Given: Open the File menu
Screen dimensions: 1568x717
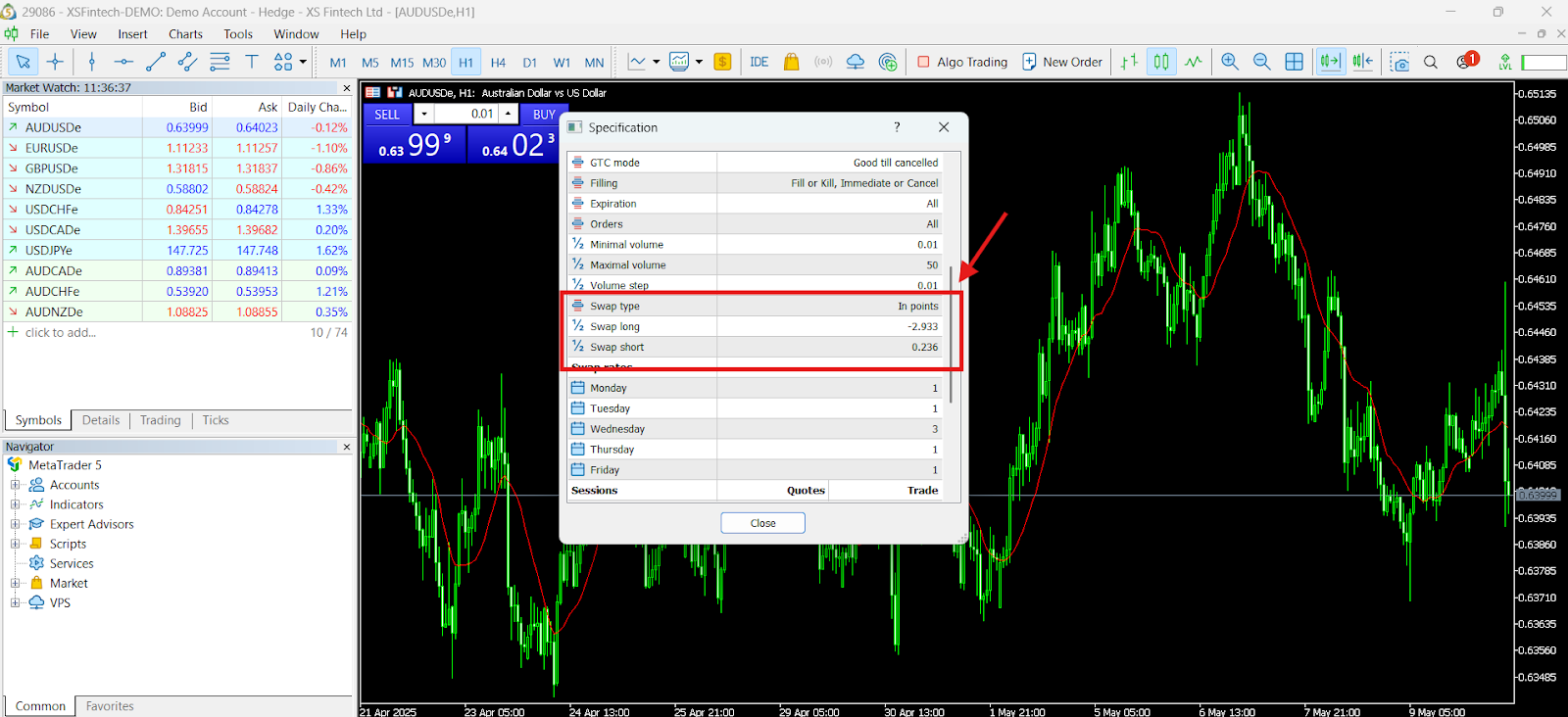Looking at the screenshot, I should (x=39, y=33).
